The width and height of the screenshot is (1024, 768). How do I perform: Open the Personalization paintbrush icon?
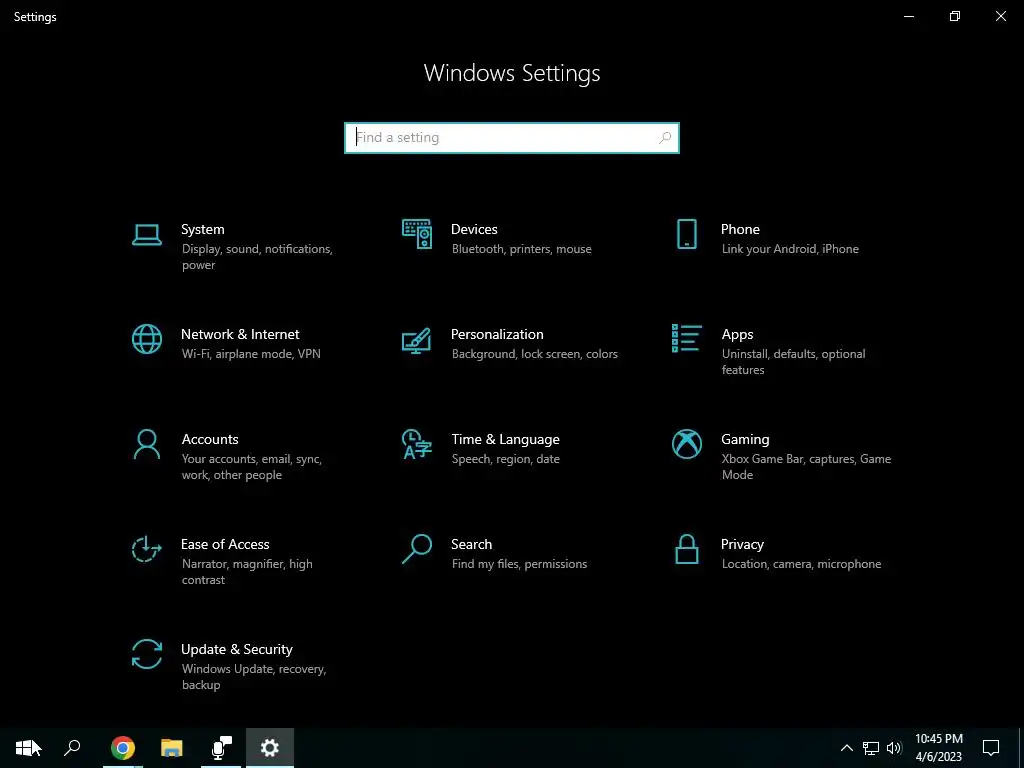(417, 340)
